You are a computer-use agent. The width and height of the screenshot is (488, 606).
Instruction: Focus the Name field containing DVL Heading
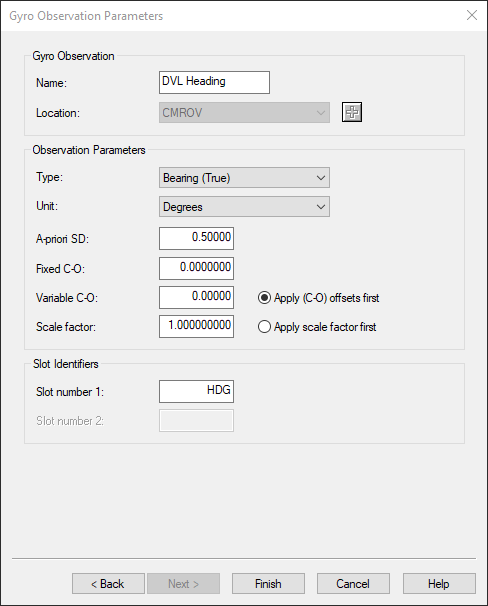(214, 82)
